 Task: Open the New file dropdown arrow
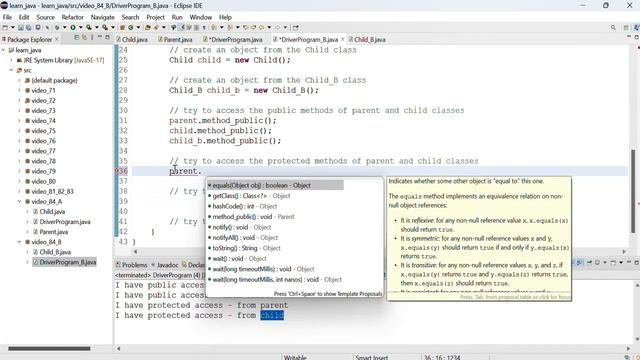[12, 27]
